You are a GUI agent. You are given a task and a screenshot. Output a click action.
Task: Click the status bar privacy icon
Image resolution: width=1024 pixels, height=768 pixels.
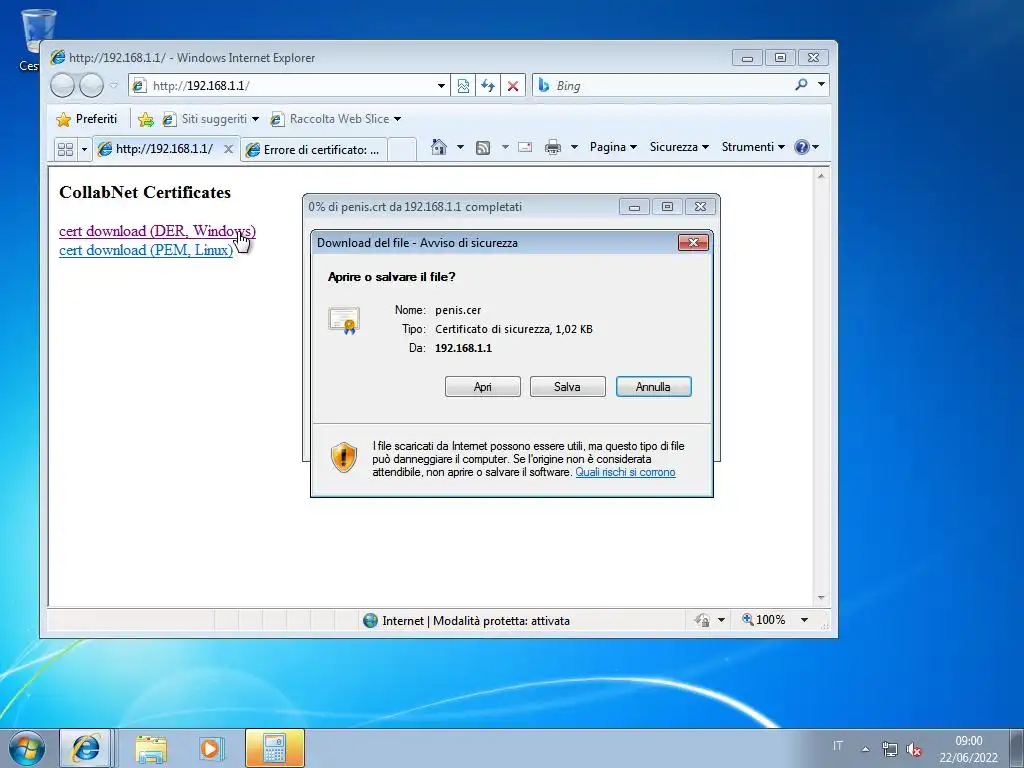tap(702, 620)
